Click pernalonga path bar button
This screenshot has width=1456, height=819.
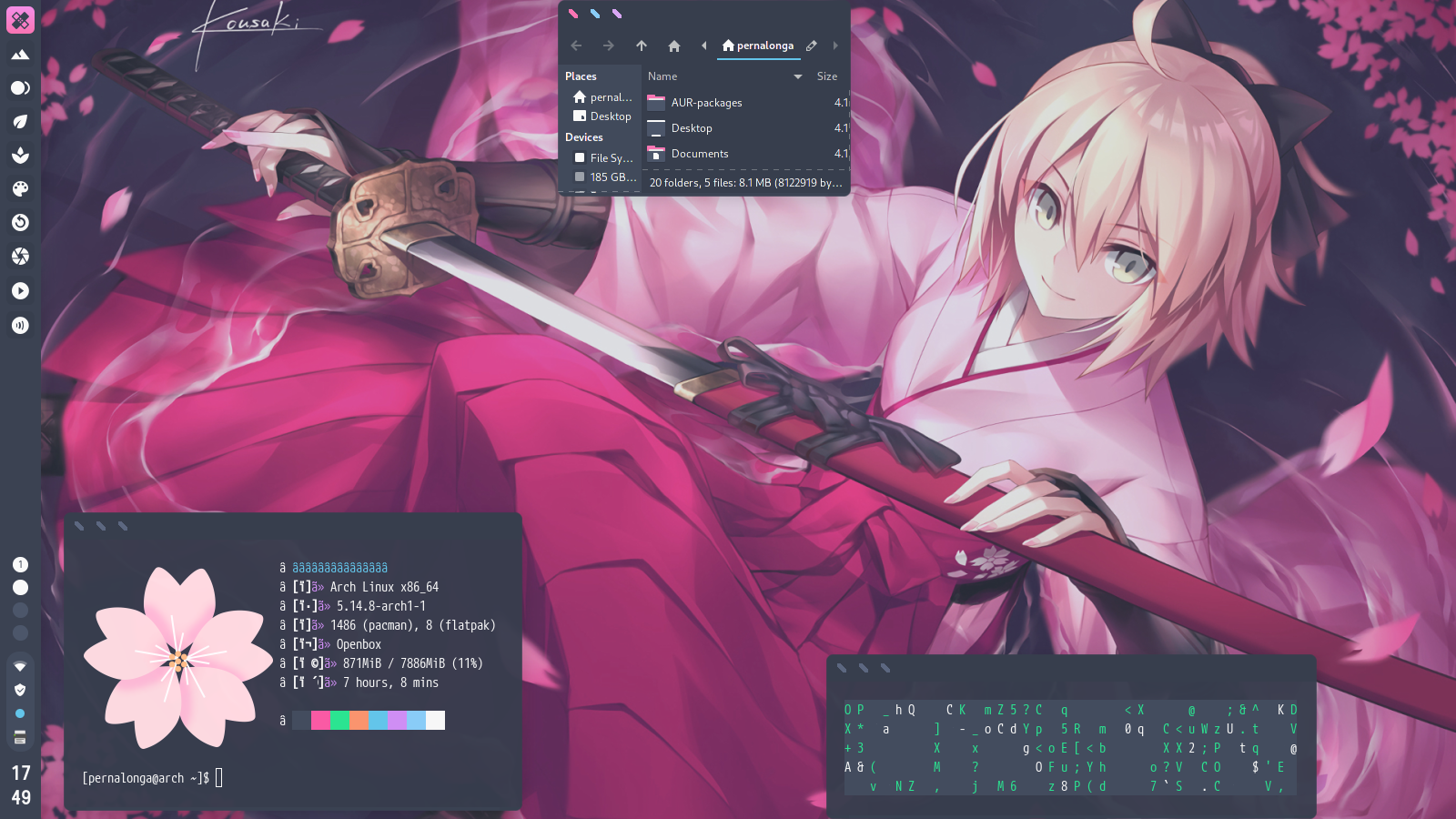click(x=757, y=45)
